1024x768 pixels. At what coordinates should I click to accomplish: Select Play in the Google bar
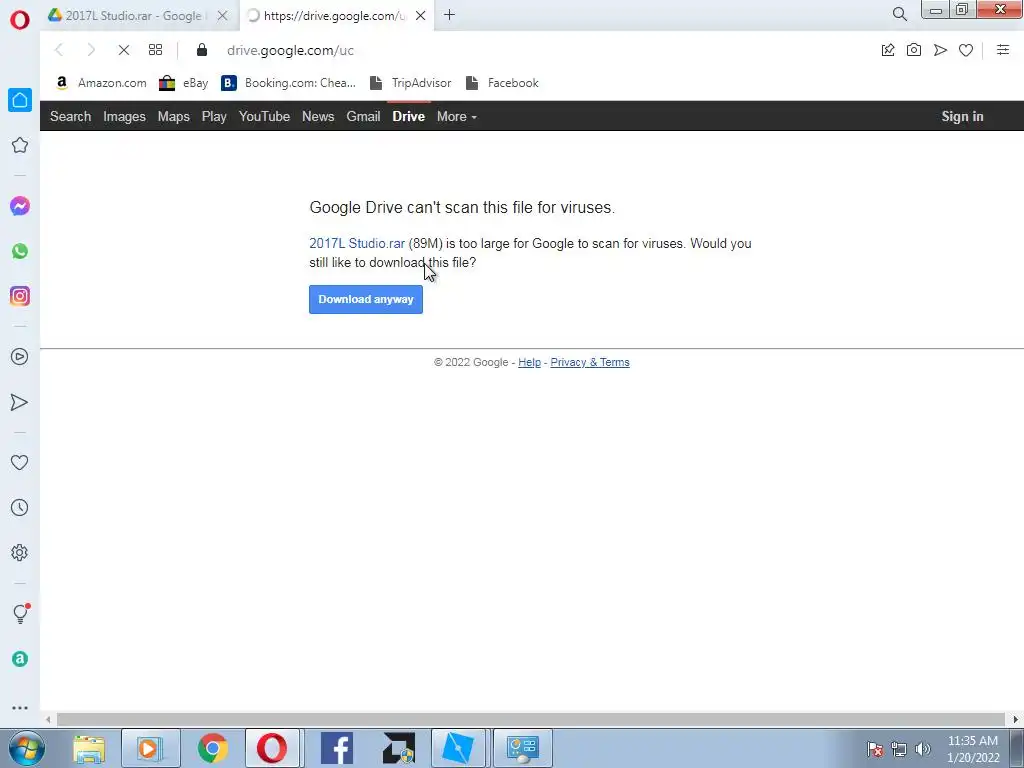[214, 116]
